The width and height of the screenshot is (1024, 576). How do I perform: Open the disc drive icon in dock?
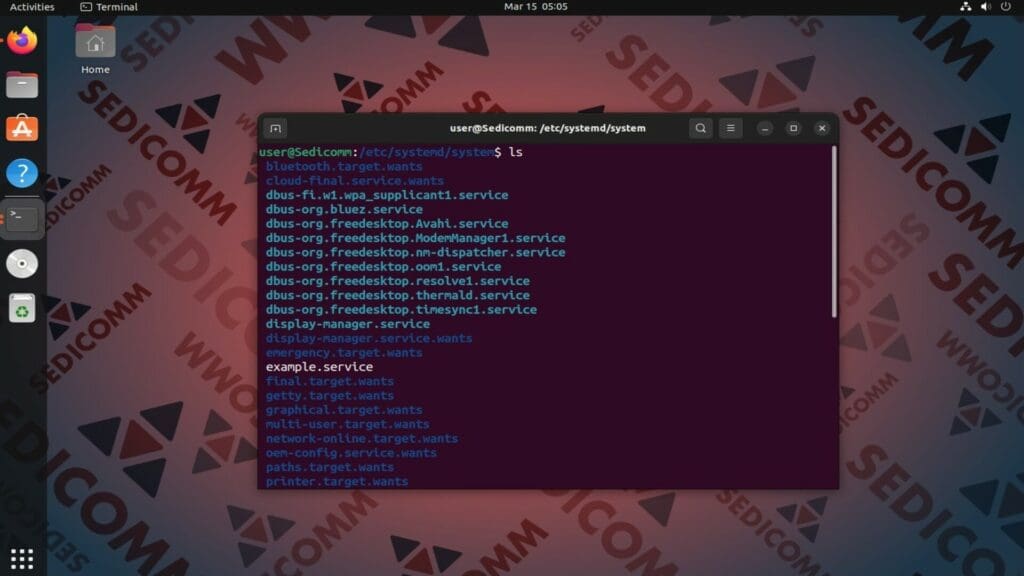pyautogui.click(x=22, y=264)
